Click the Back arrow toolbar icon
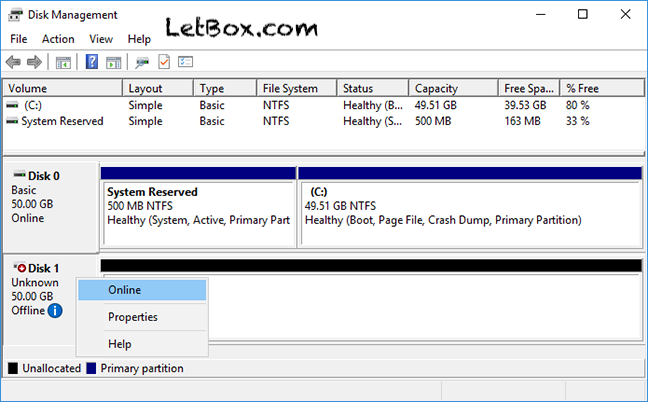This screenshot has width=648, height=402. [x=15, y=62]
